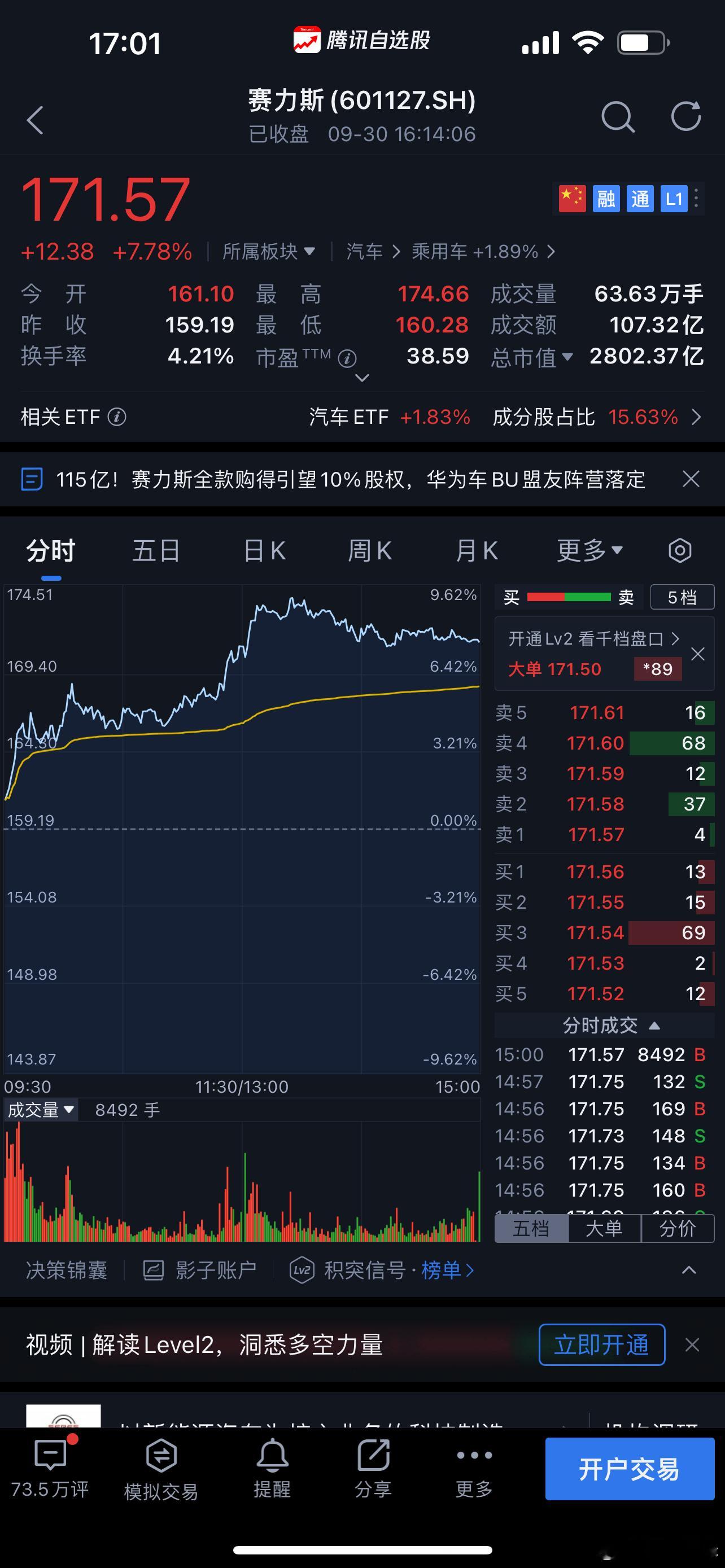Image resolution: width=725 pixels, height=1568 pixels.
Task: Open the 汽车ETF +1.83% entry
Action: pyautogui.click(x=390, y=417)
